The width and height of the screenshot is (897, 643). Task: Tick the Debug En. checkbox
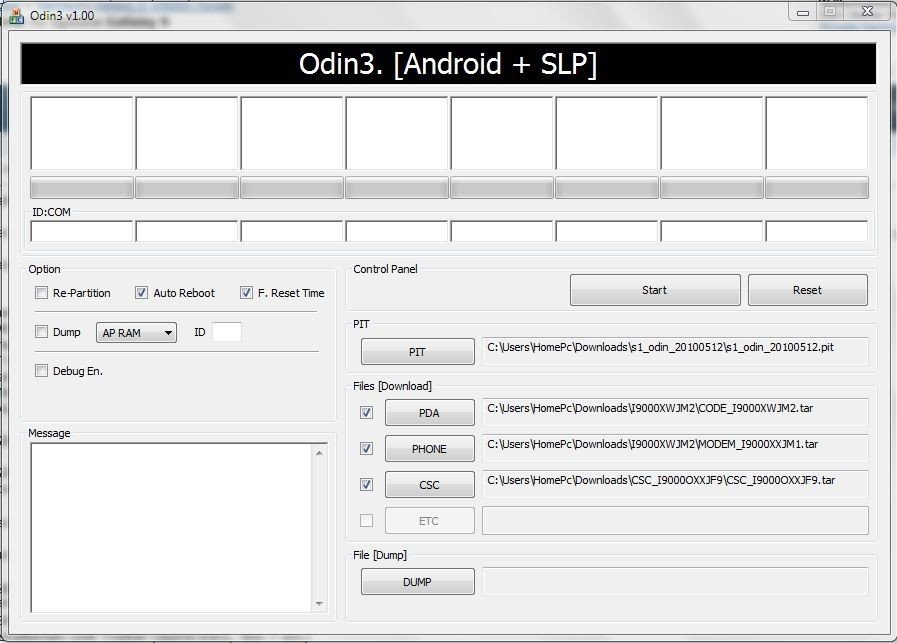pyautogui.click(x=41, y=371)
